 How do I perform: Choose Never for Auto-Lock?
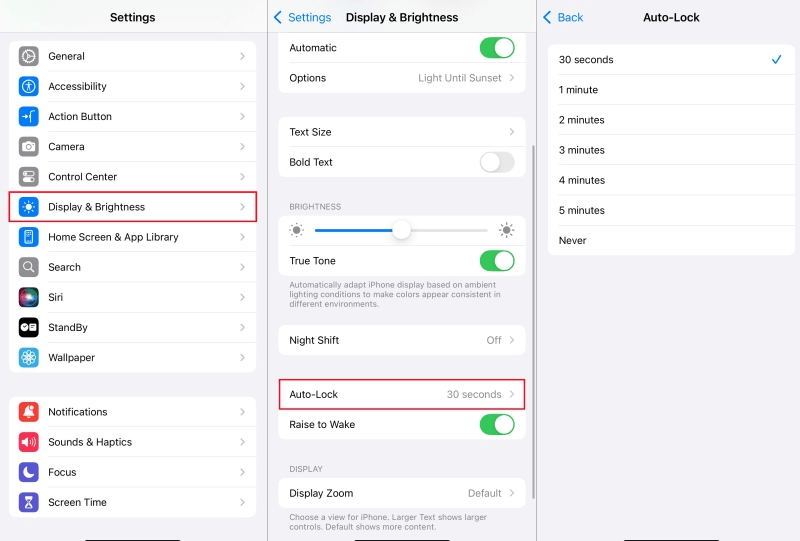[670, 240]
